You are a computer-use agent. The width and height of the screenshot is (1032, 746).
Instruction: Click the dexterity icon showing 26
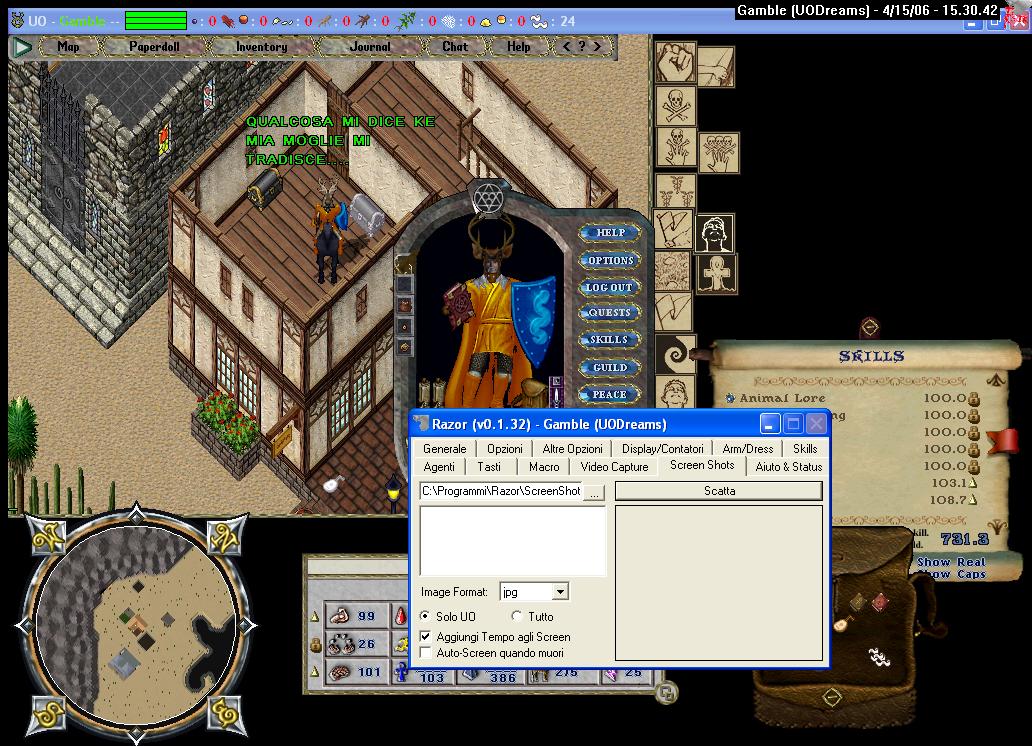340,644
